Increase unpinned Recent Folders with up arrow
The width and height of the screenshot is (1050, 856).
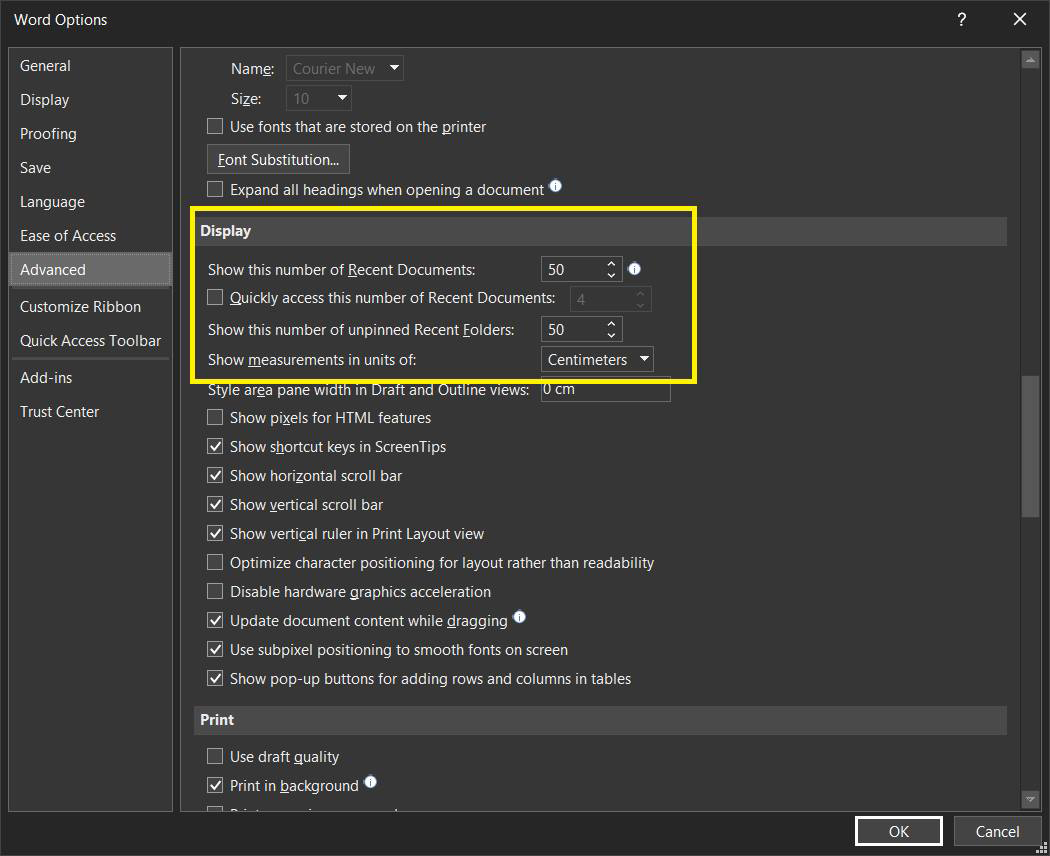pos(611,324)
